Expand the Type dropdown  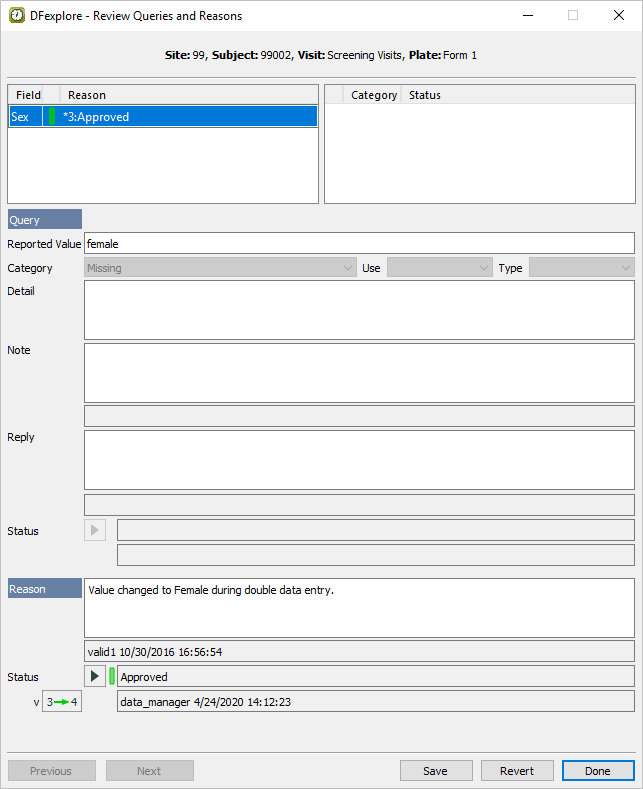[x=581, y=268]
